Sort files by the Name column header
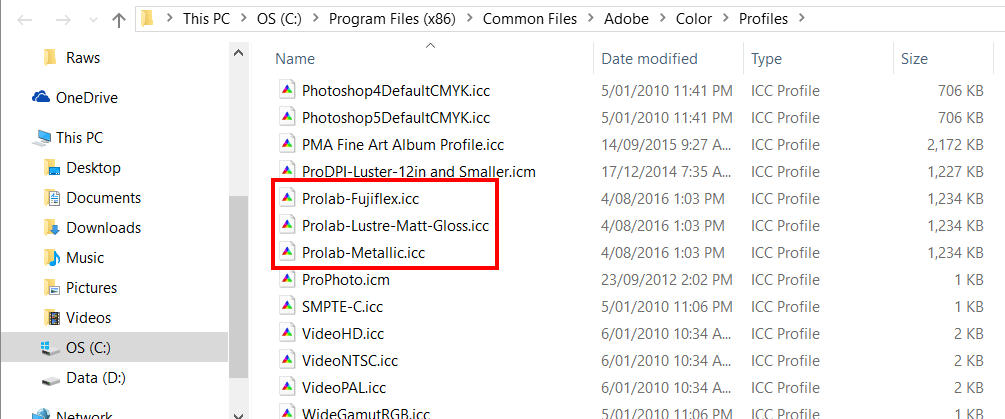This screenshot has width=1005, height=419. coord(295,59)
